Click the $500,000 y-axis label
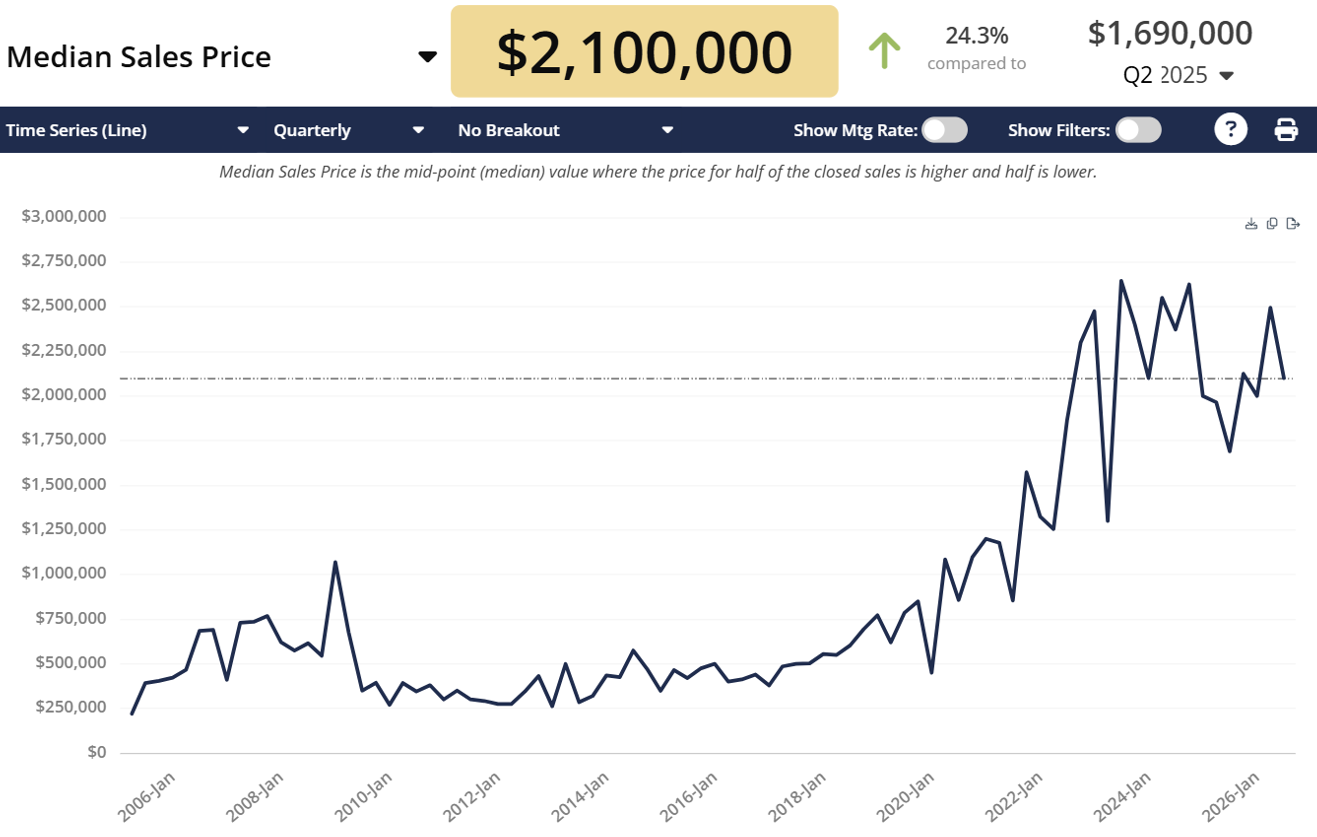This screenshot has height=837, width=1317. pyautogui.click(x=72, y=663)
